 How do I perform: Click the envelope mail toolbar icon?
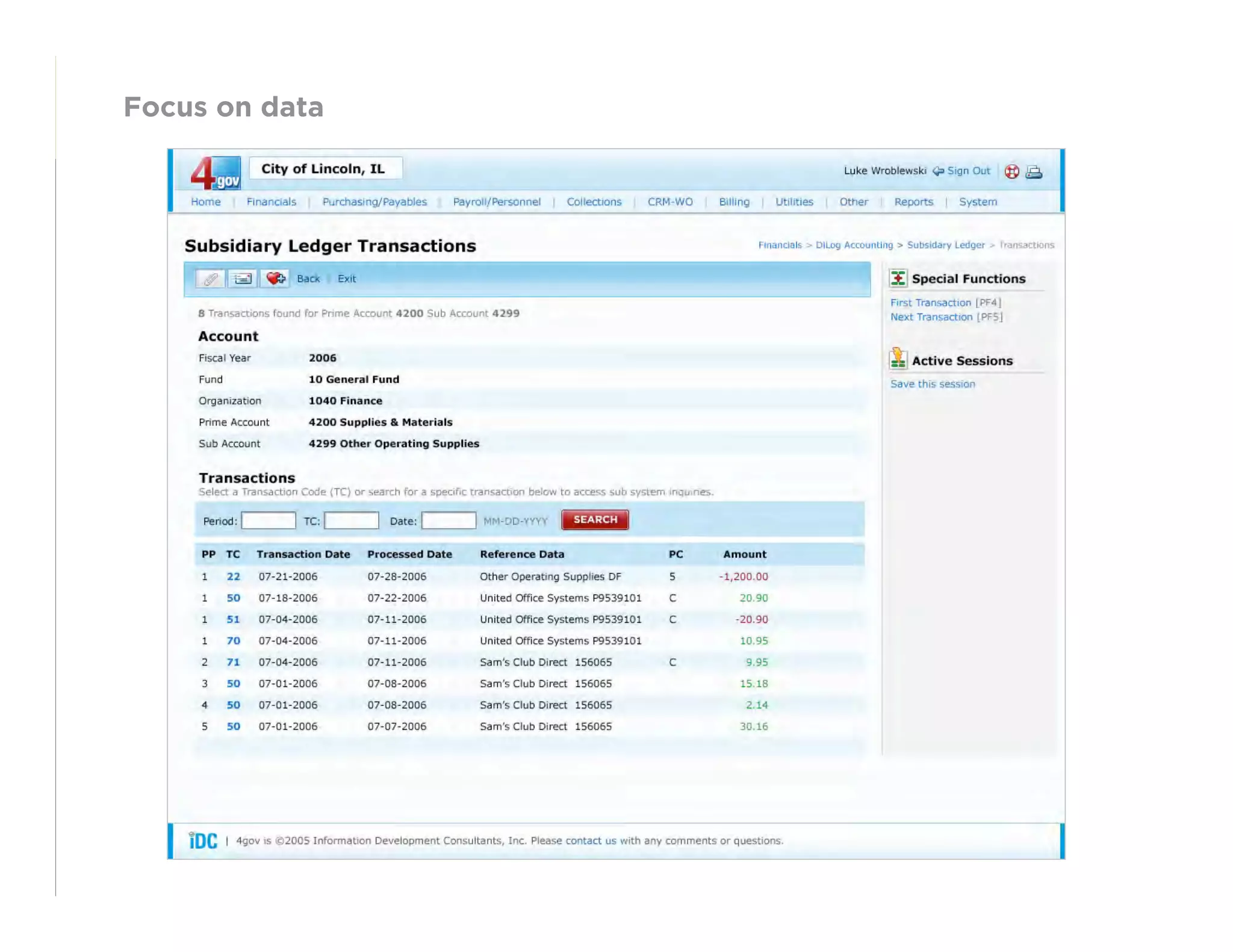tap(243, 279)
